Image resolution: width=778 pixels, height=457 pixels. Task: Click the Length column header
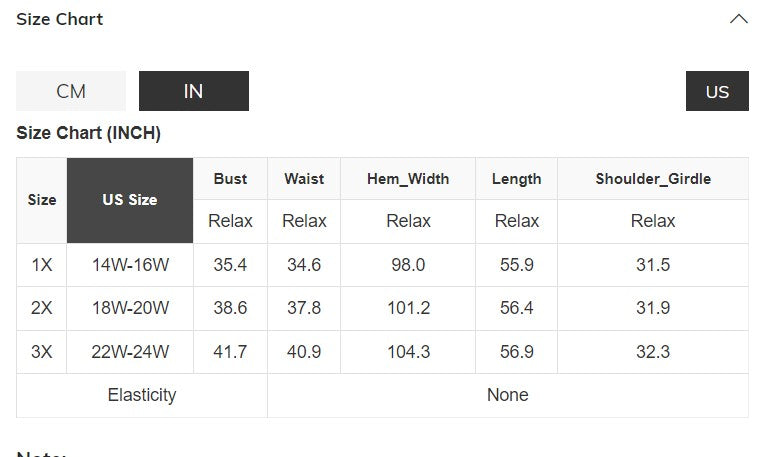tap(517, 179)
